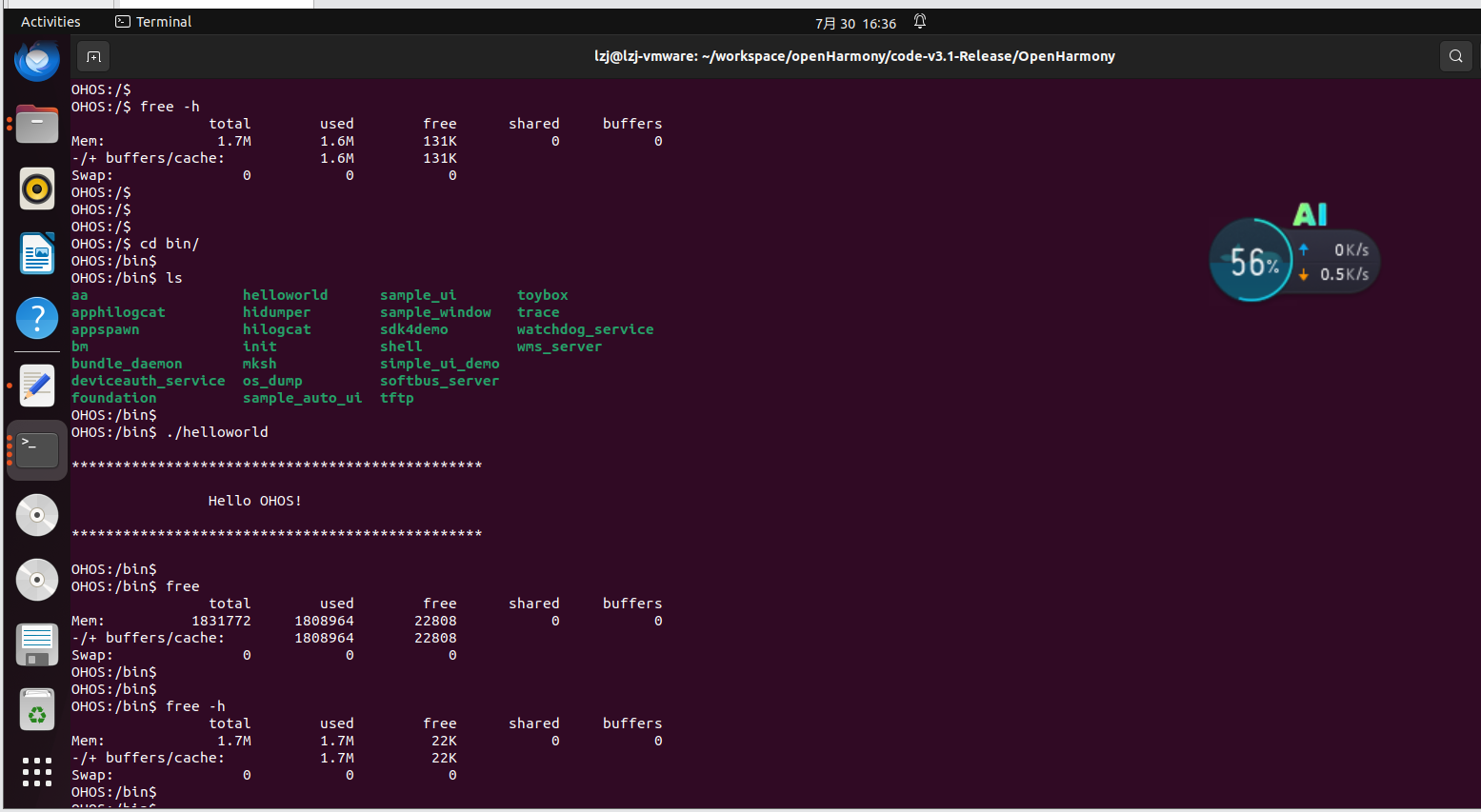Click the 'free -h' command line at top
Screen dimensions: 1481x812
coord(135,107)
